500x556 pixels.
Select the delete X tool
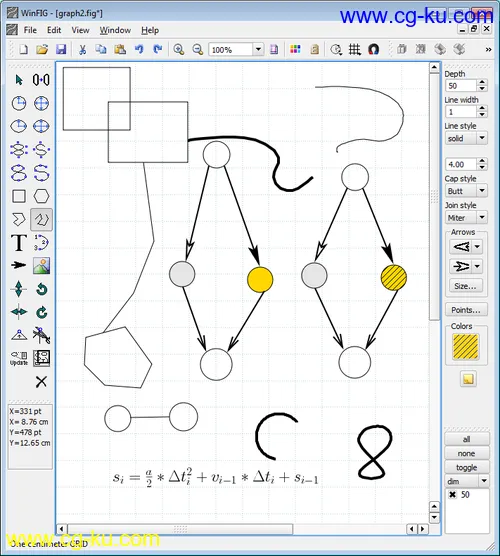coord(41,382)
